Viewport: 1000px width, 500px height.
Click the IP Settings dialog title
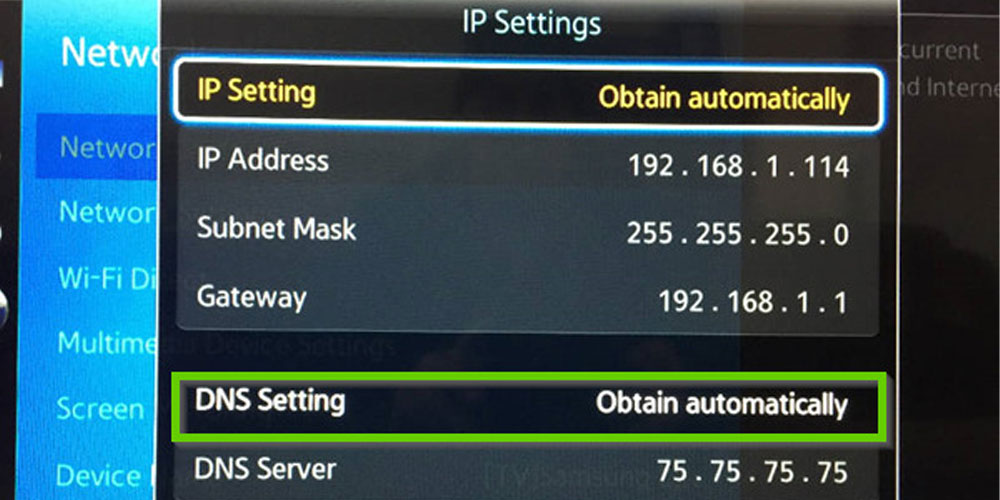pos(531,24)
